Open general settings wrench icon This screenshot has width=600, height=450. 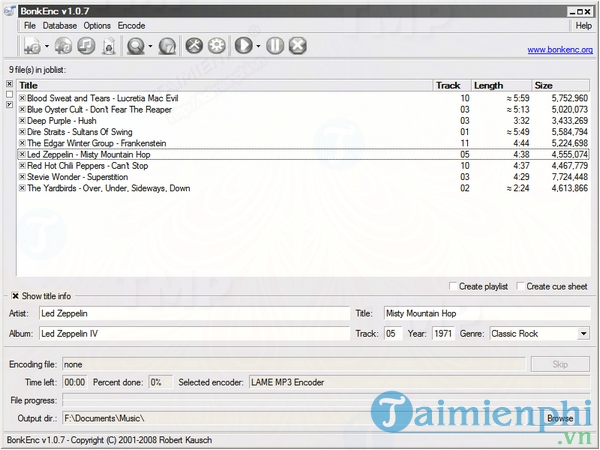click(193, 45)
